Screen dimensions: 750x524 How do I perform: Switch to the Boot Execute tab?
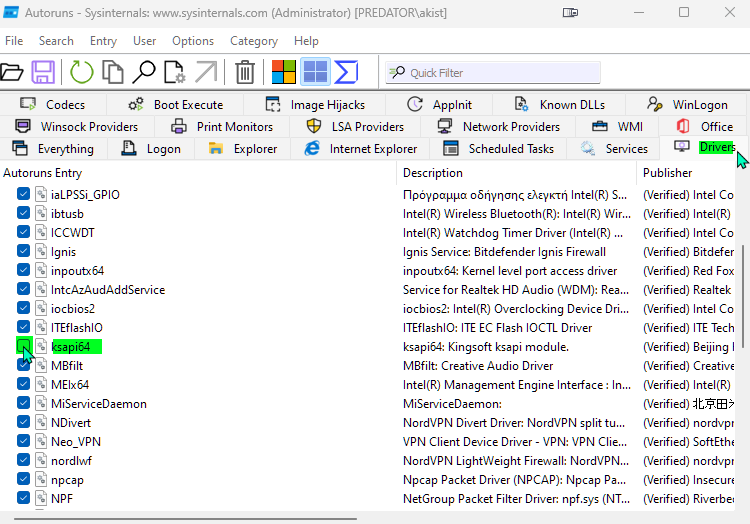[175, 104]
